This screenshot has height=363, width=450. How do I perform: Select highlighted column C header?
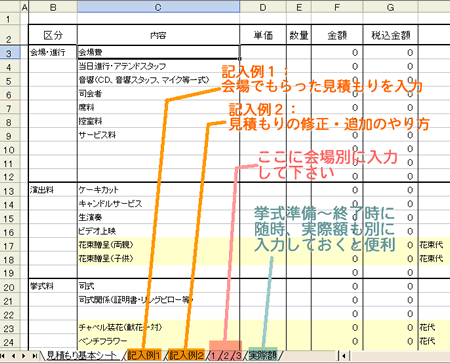(x=158, y=7)
